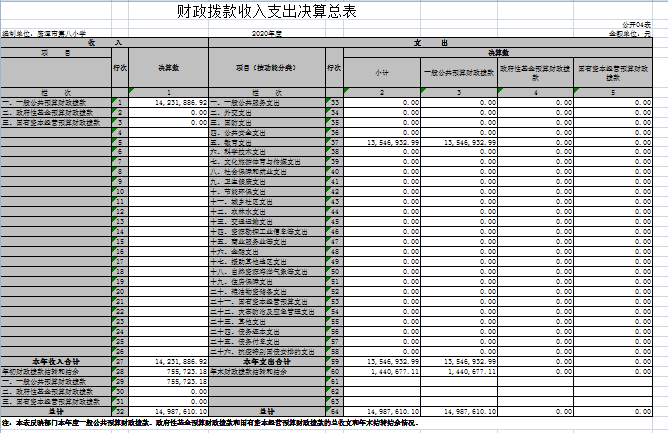Select the 二、外交支出 cell
668x433 pixels.
[x=267, y=113]
